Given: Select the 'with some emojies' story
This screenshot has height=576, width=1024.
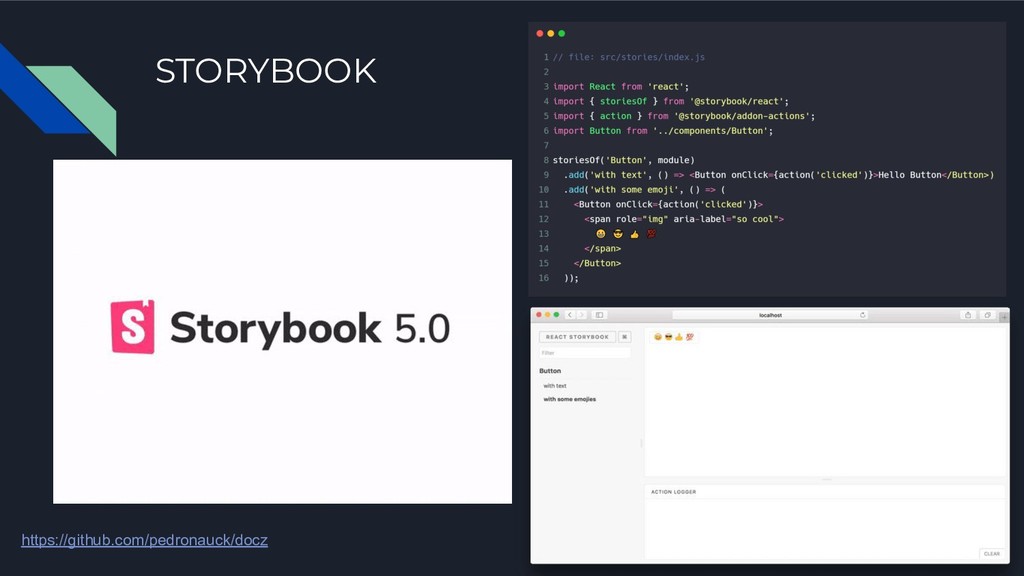Looking at the screenshot, I should click(569, 399).
